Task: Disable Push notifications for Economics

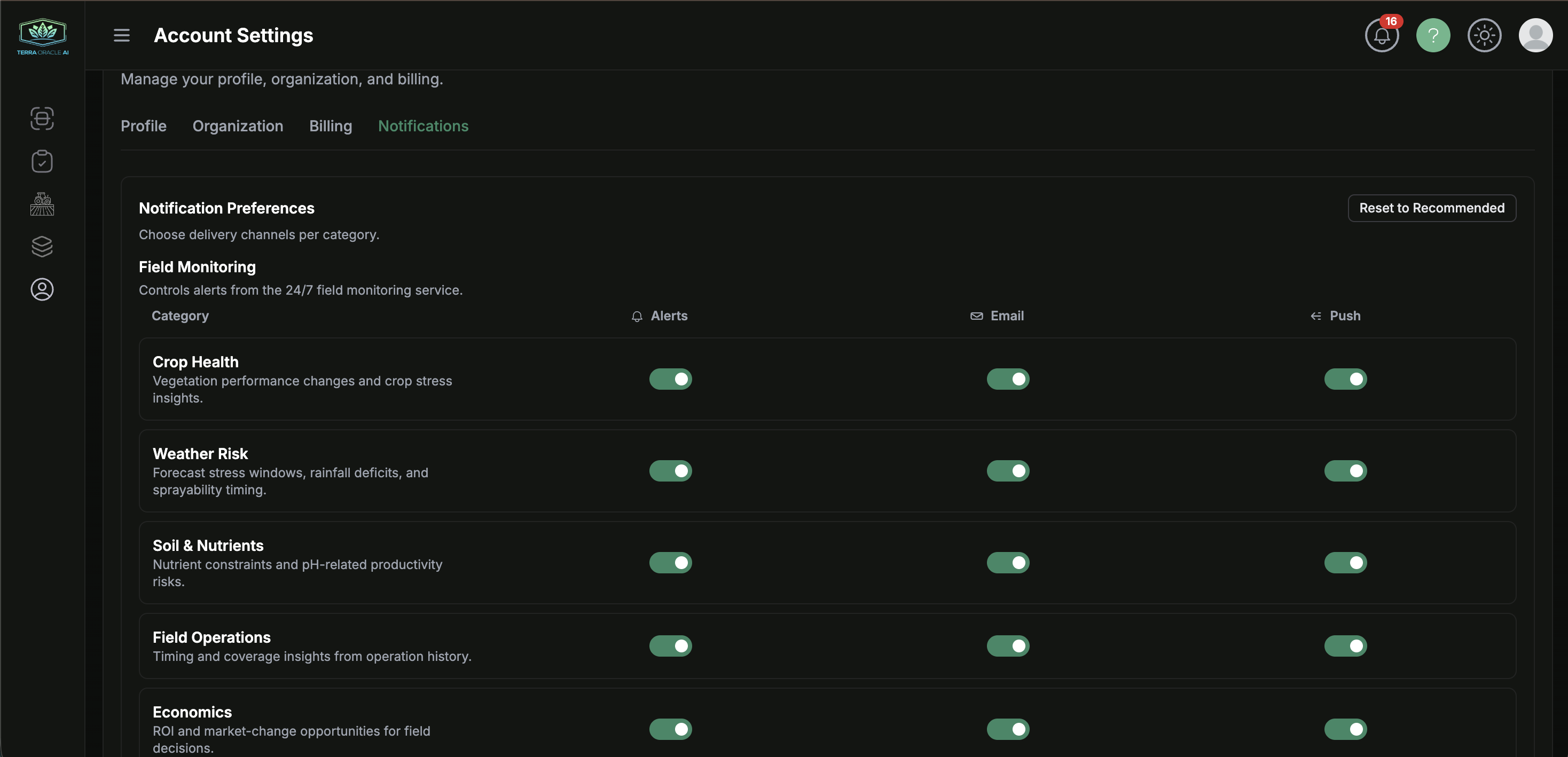Action: [x=1346, y=729]
